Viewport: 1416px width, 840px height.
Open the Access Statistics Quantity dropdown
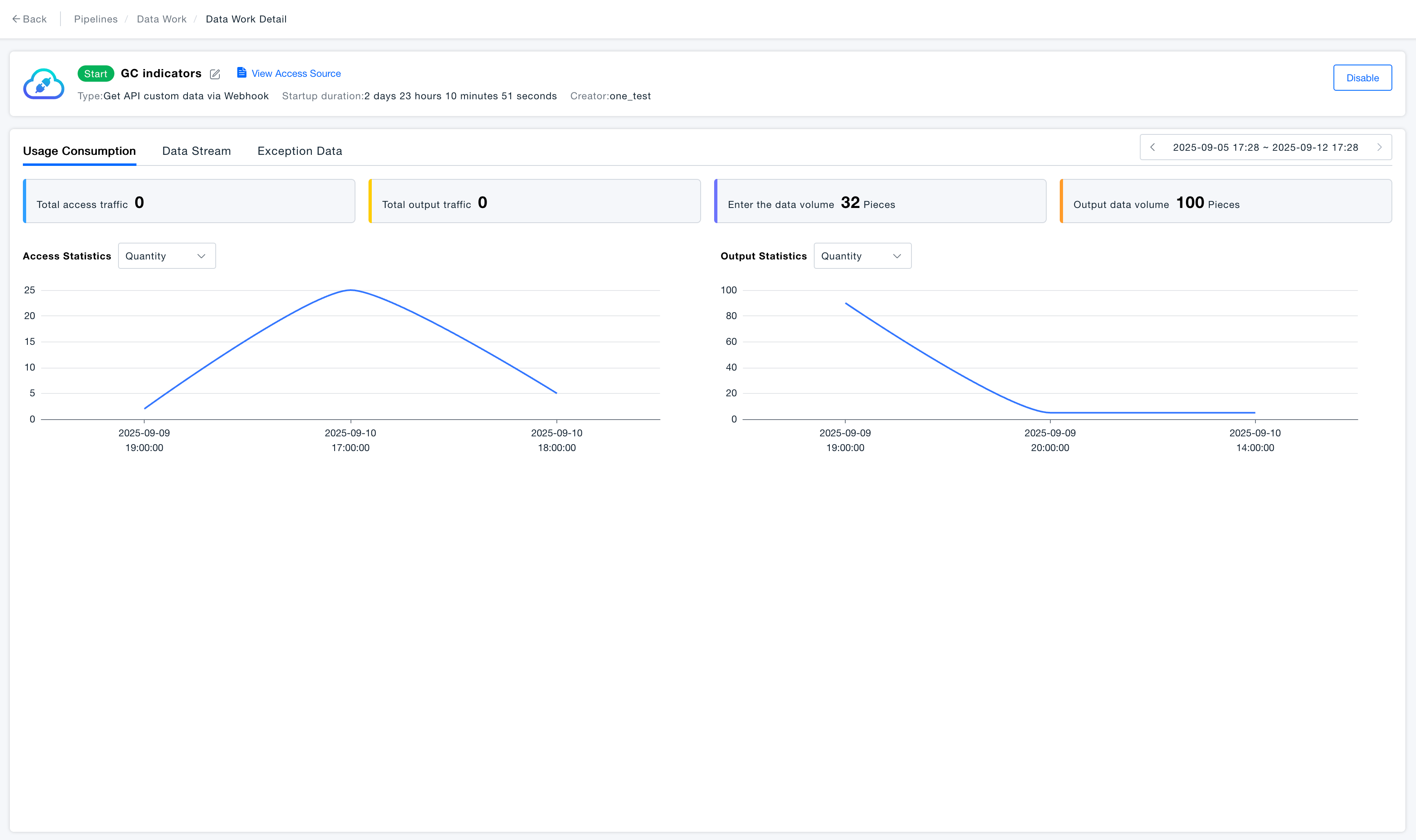pyautogui.click(x=166, y=256)
